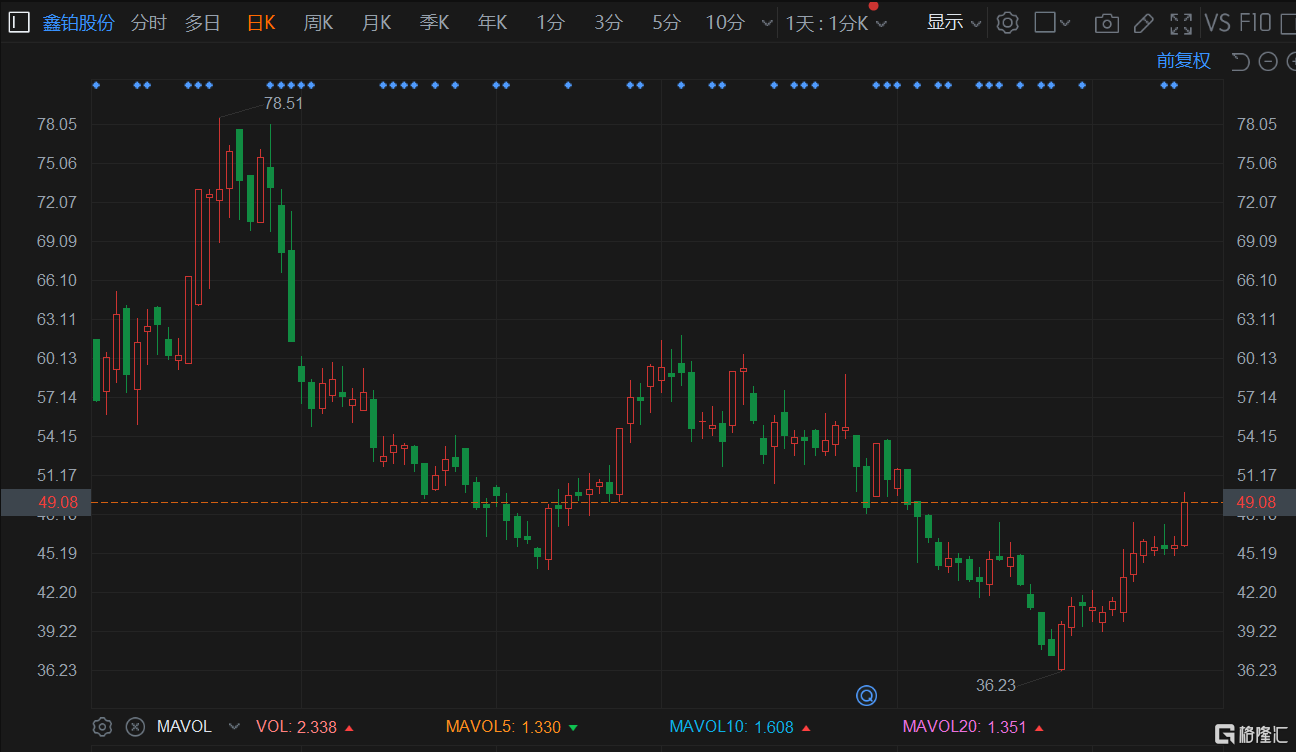Toggle 前复权 price adjustment mode
This screenshot has width=1296, height=752.
[1183, 61]
